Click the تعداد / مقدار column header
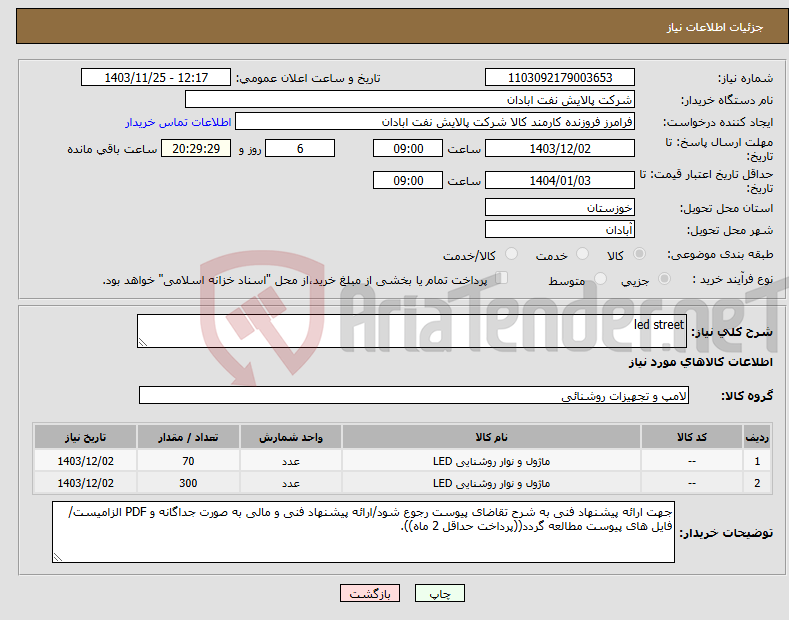 pyautogui.click(x=188, y=437)
